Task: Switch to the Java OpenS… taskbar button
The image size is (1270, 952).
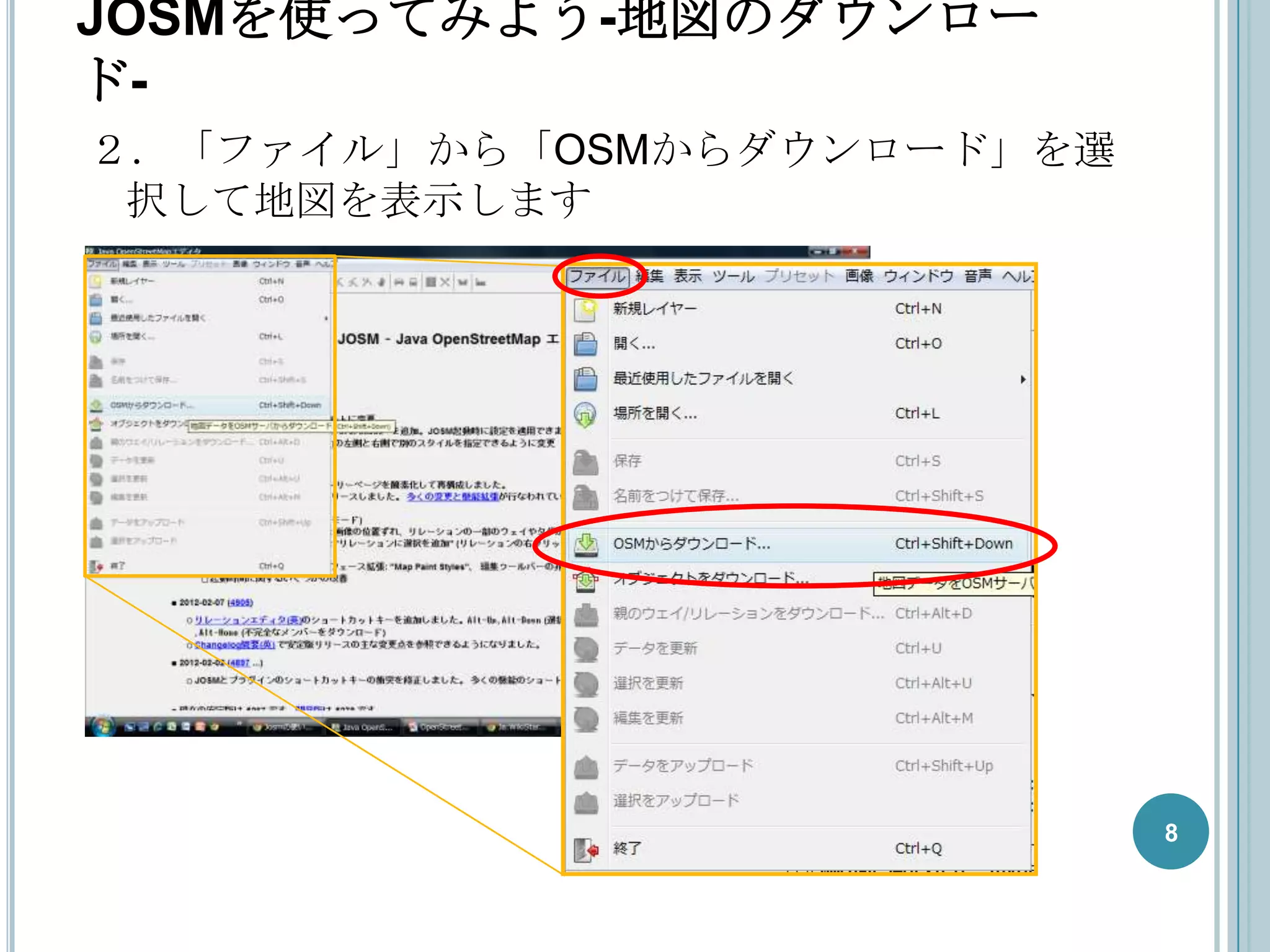Action: (x=362, y=727)
